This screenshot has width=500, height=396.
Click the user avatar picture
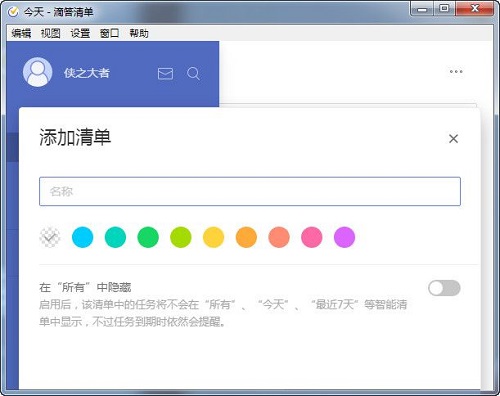click(38, 72)
